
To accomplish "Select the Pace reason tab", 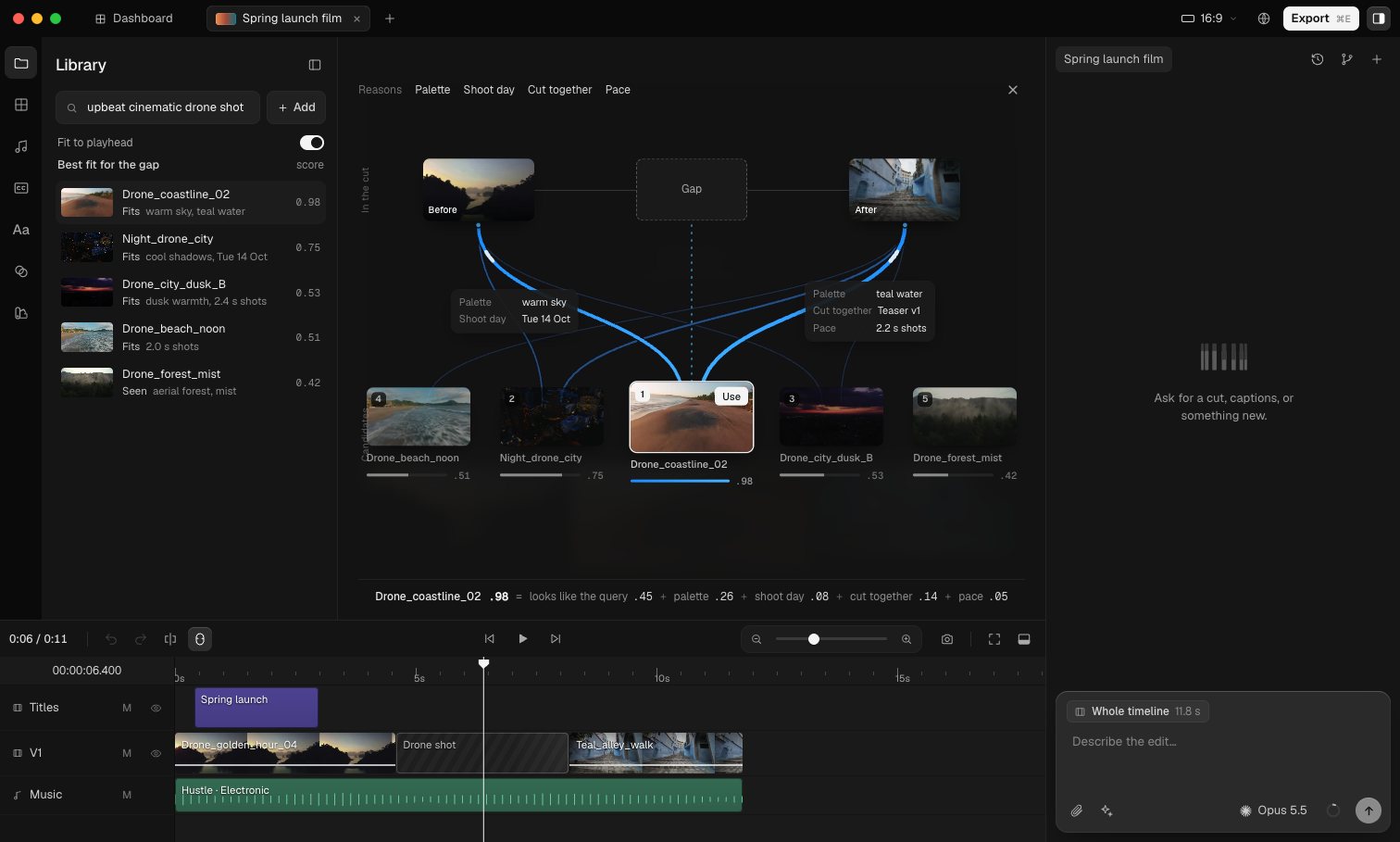I will coord(618,90).
